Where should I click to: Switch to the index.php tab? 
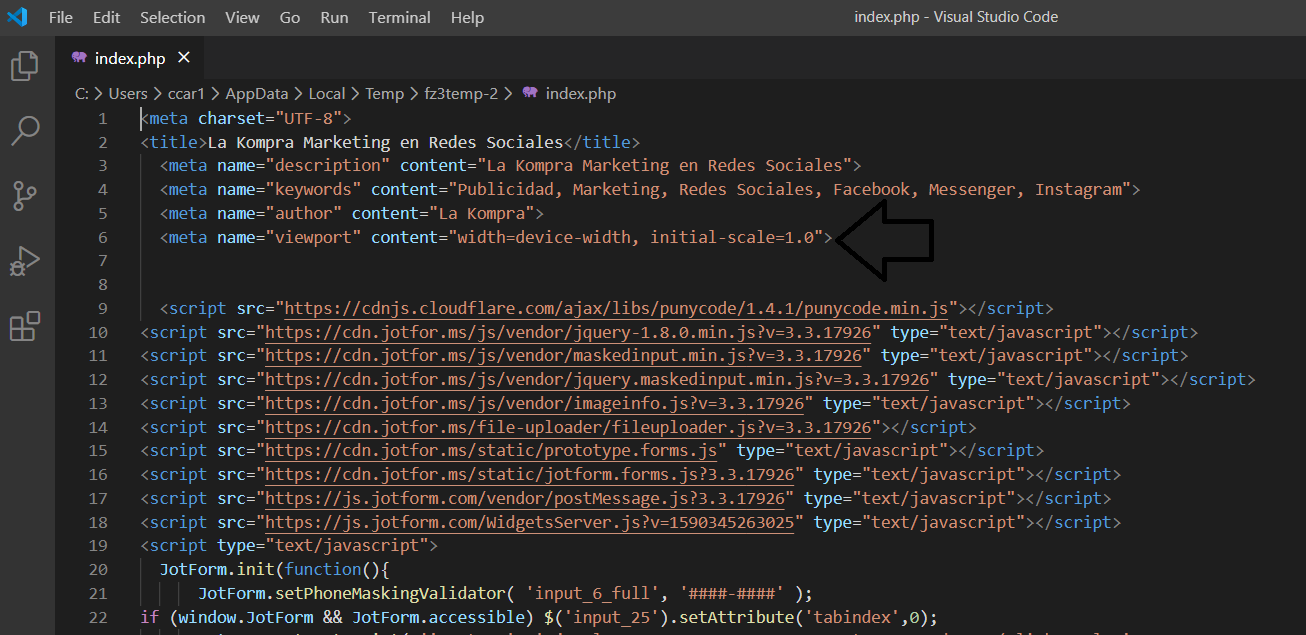[130, 58]
